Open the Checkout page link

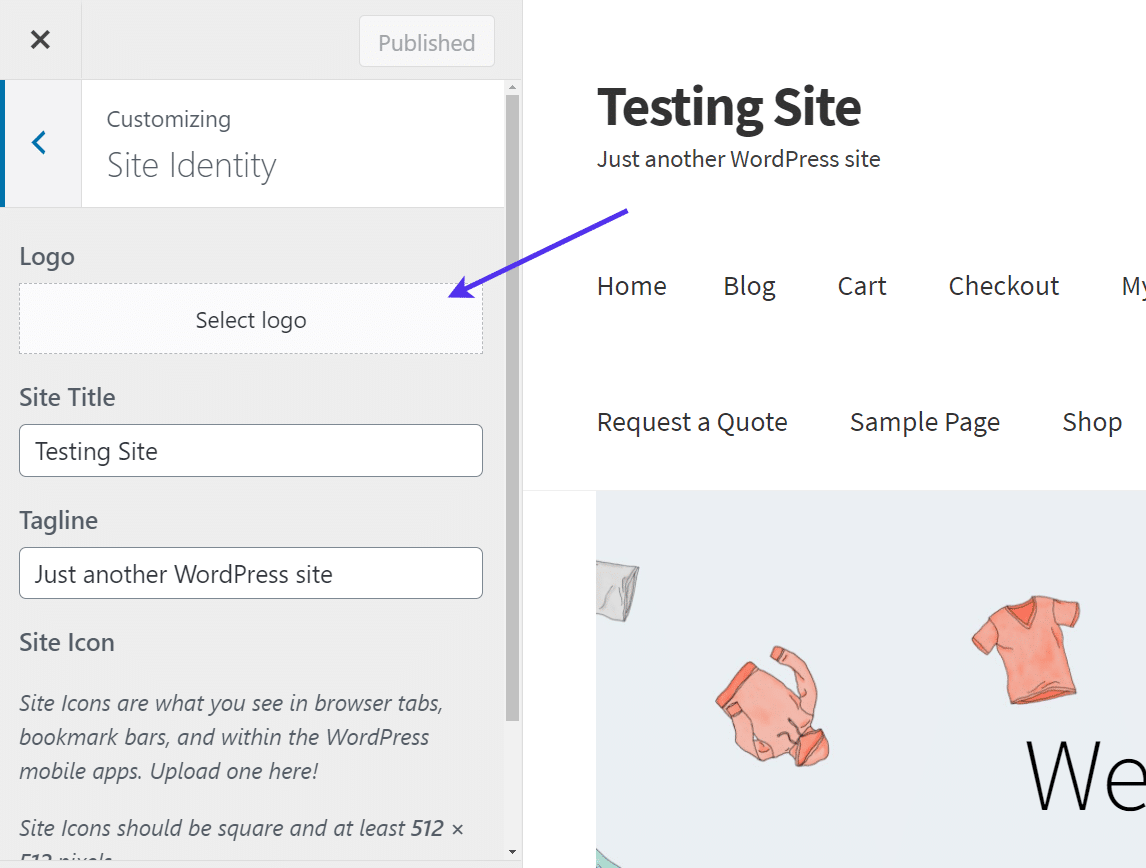coord(1003,286)
